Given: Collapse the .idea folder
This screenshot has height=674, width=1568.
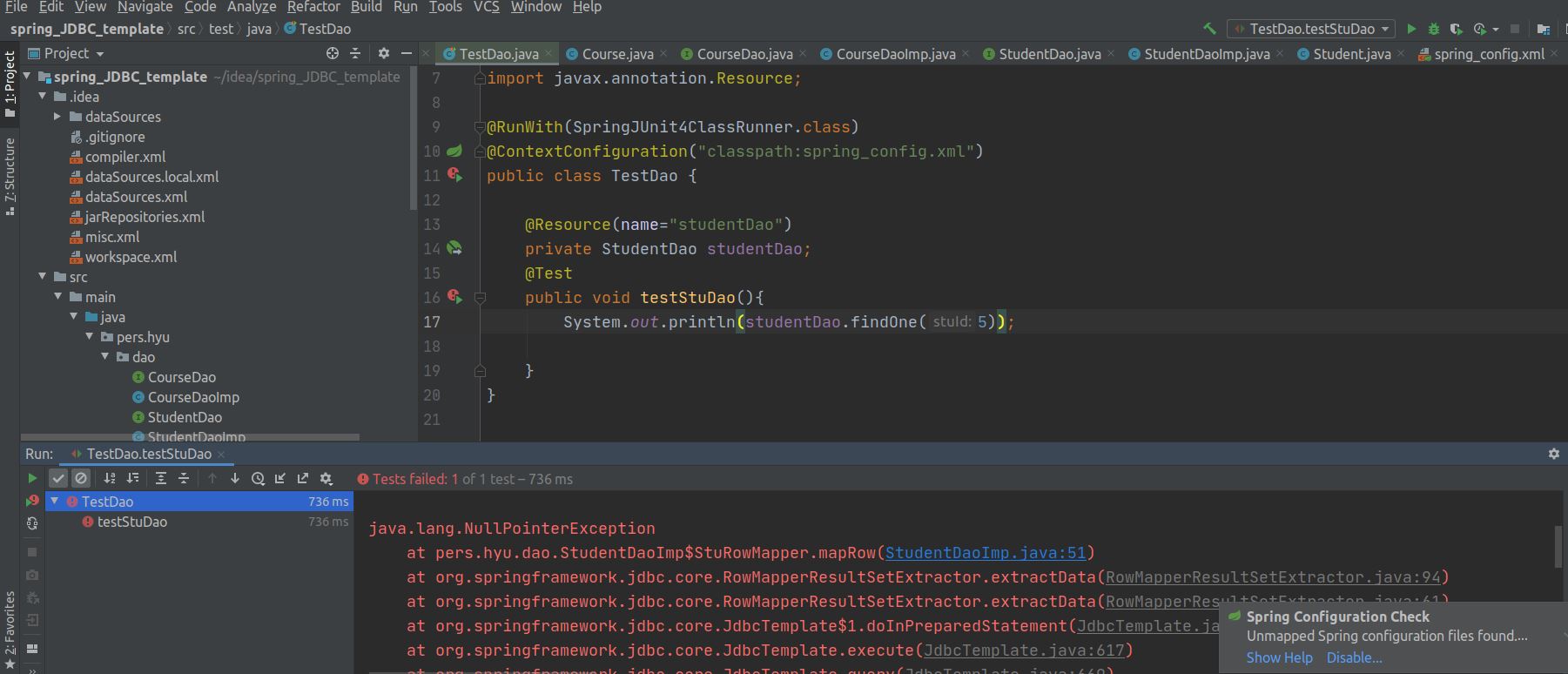Looking at the screenshot, I should tap(43, 96).
